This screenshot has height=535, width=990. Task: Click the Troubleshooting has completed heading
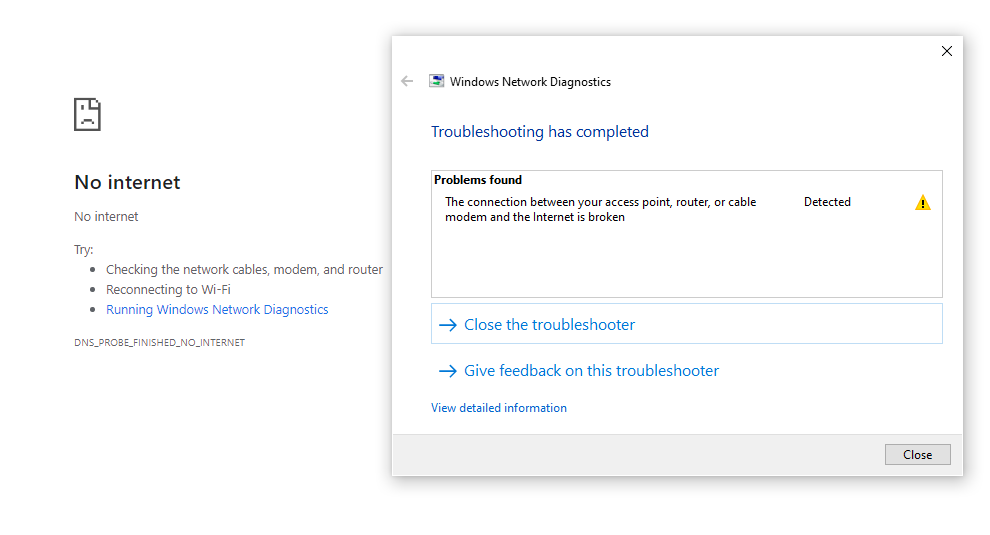(x=540, y=131)
